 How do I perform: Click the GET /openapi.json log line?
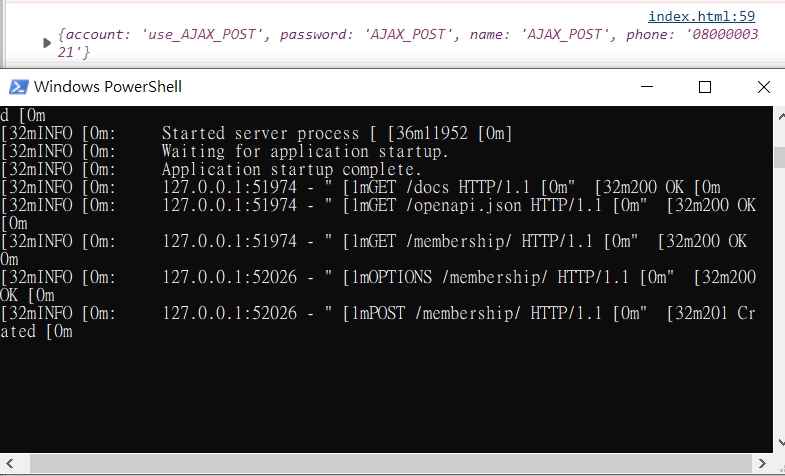378,214
